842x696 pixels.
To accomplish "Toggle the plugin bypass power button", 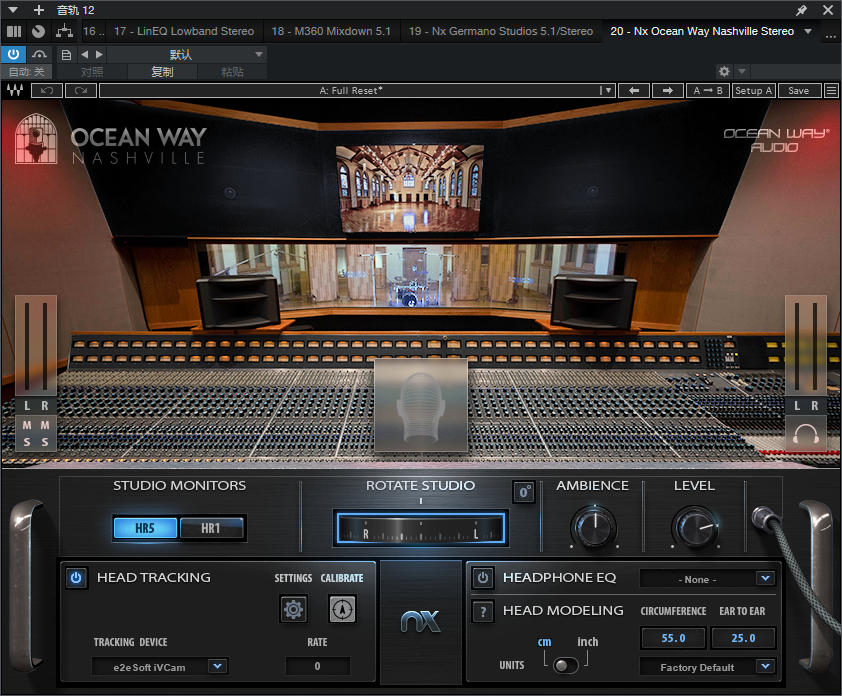I will tap(13, 54).
